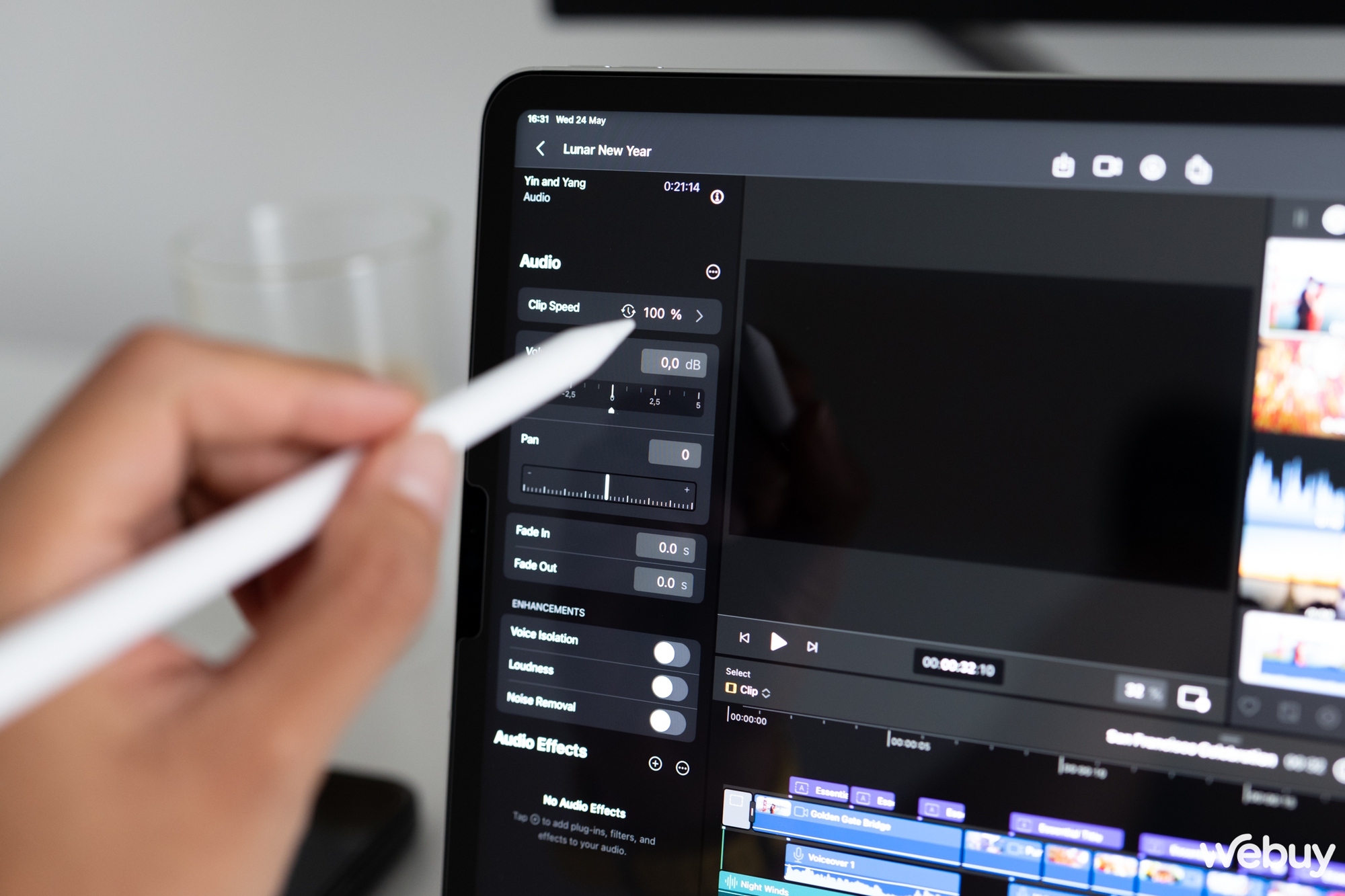Click the Fade In duration value

click(x=680, y=534)
